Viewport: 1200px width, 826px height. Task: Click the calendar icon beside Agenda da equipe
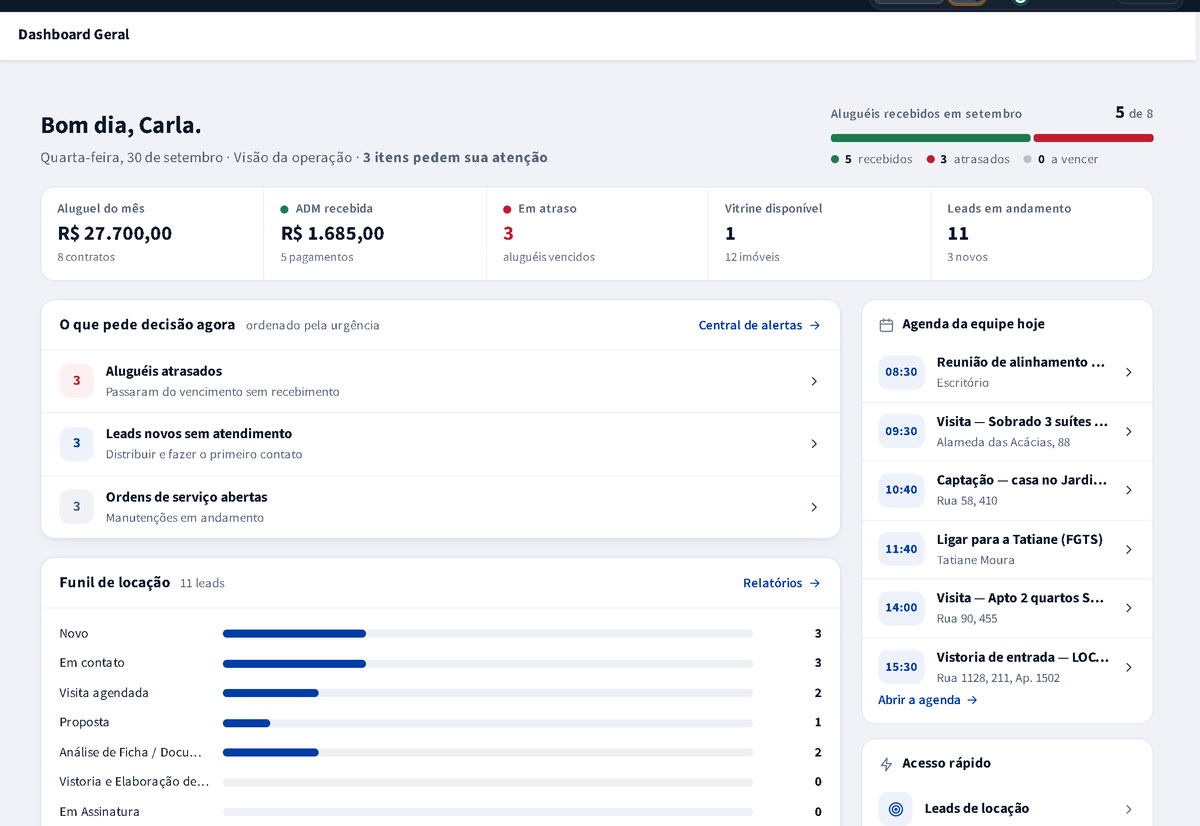click(886, 325)
